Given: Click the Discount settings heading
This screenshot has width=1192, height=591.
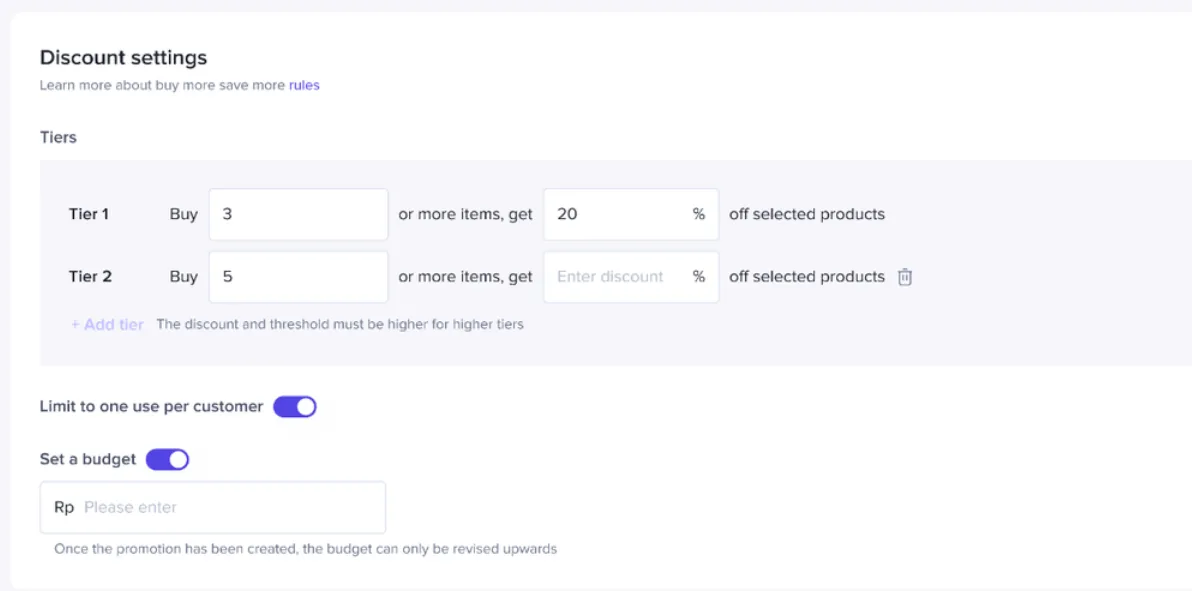Looking at the screenshot, I should click(123, 57).
